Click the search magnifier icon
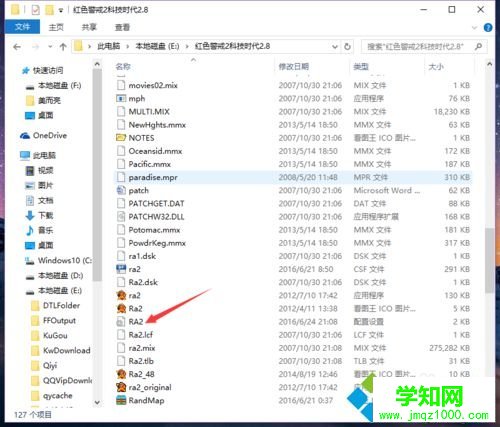The image size is (500, 427). 479,47
